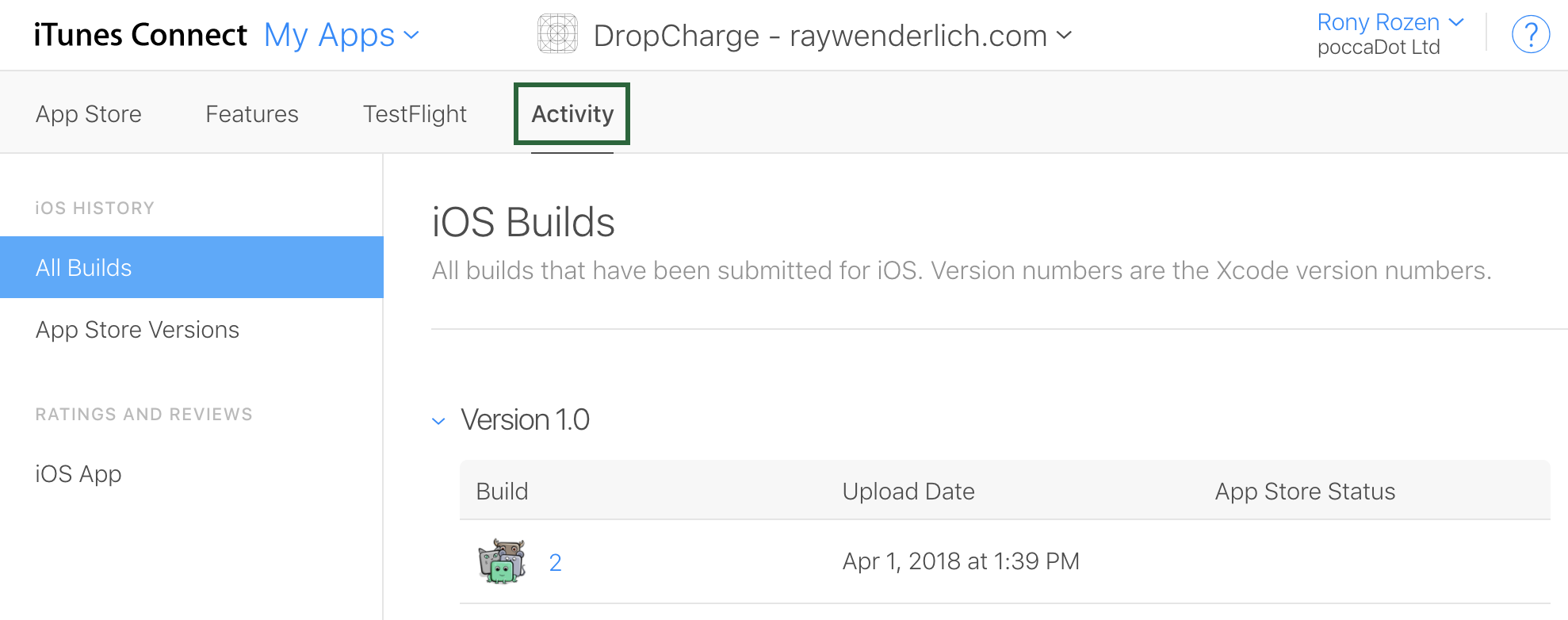Viewport: 1568px width, 620px height.
Task: Click the DropCharge app placeholder icon
Action: (557, 34)
